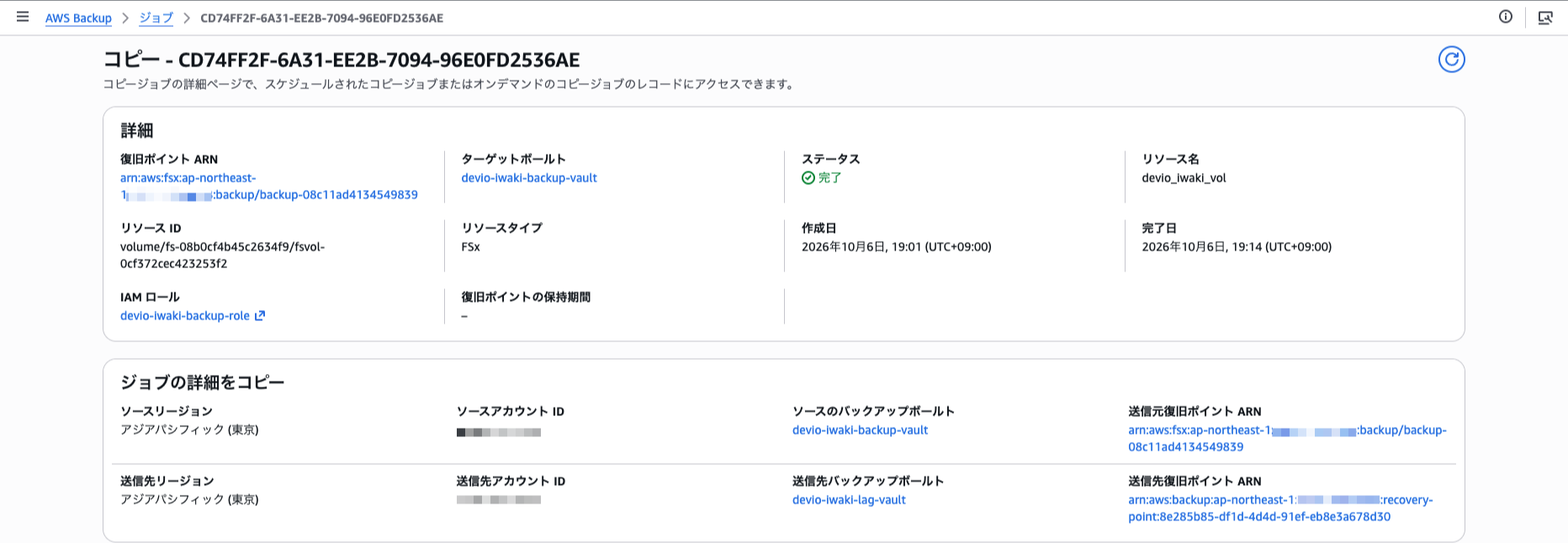Click the ソースアカウント ID masked value

point(499,432)
